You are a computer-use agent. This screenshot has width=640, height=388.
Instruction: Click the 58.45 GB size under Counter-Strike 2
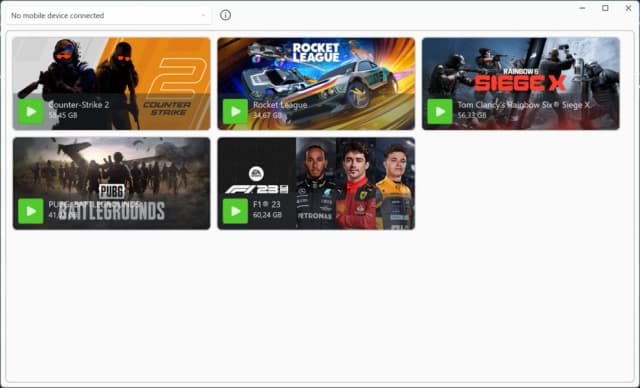63,115
